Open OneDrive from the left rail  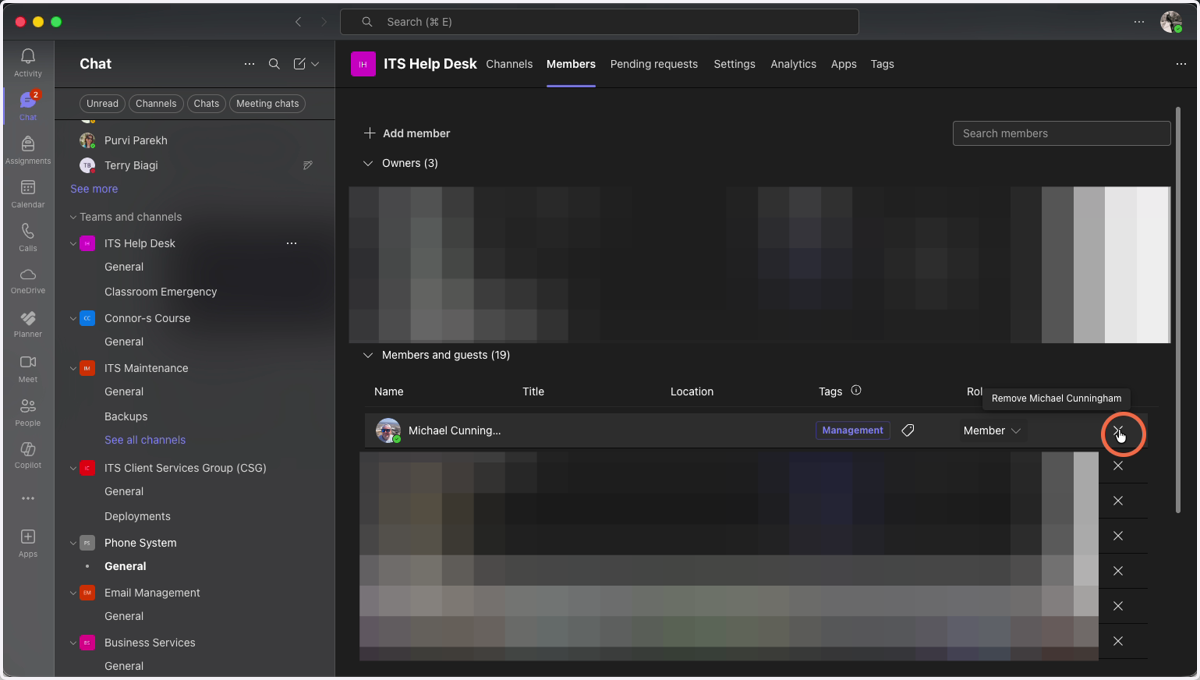click(28, 280)
